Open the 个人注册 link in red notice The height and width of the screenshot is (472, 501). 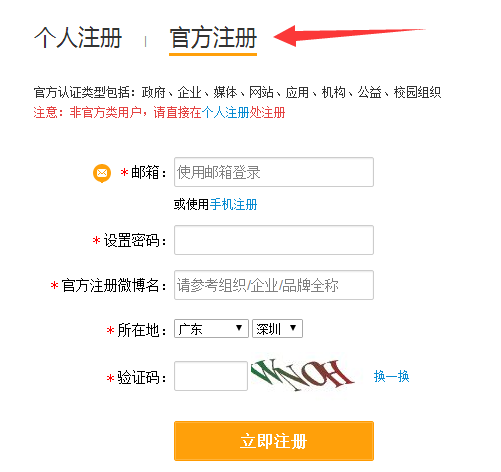click(x=225, y=113)
